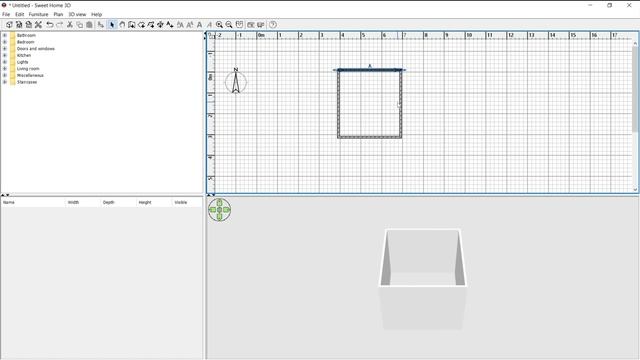The width and height of the screenshot is (640, 360).
Task: Expand the Bedroom category plus sign
Action: [x=5, y=42]
